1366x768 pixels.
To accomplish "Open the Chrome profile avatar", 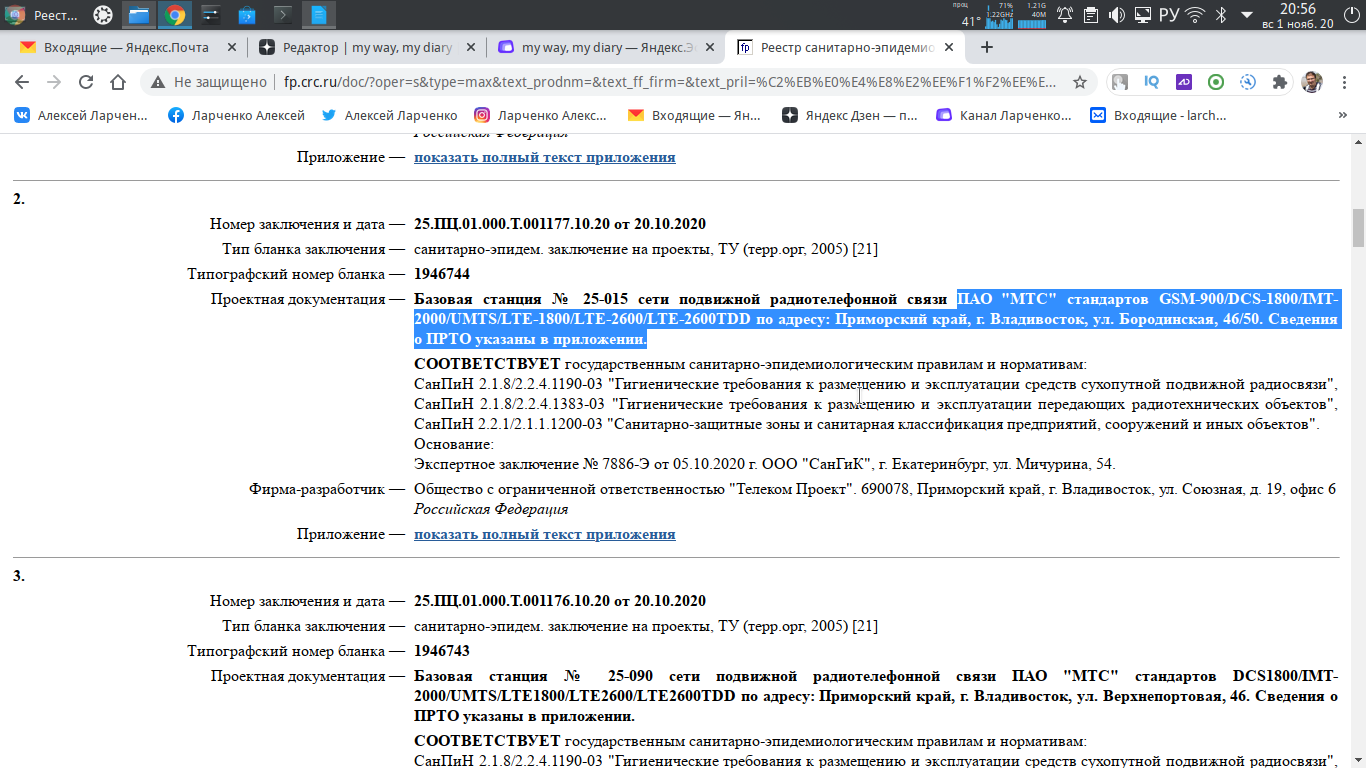I will [x=1312, y=82].
